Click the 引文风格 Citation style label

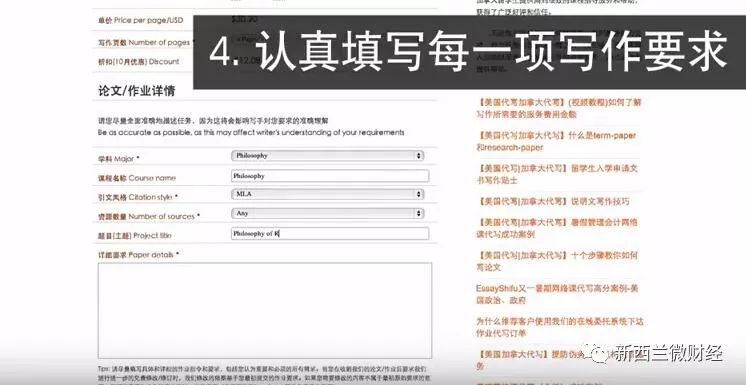tap(137, 197)
